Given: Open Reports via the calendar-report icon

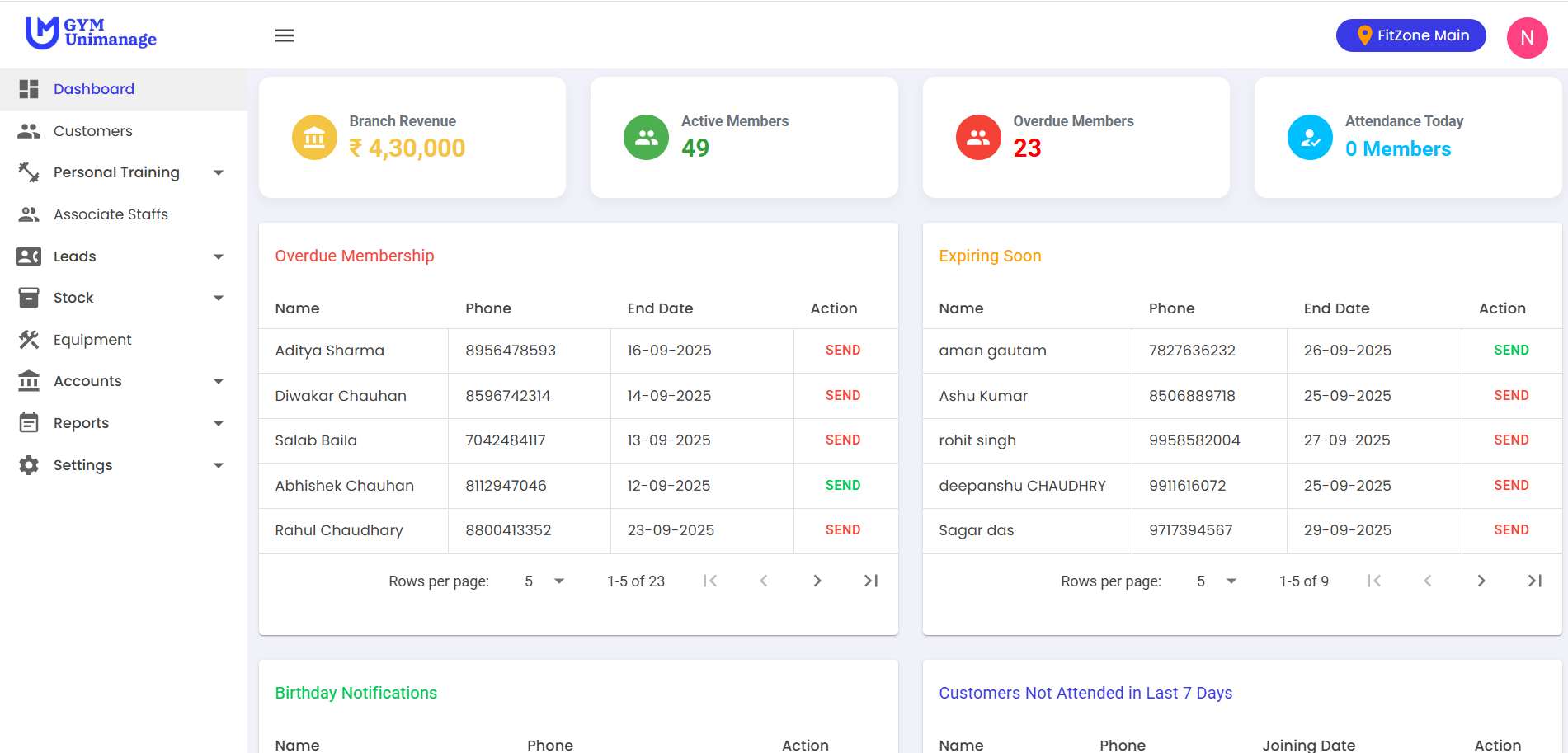Looking at the screenshot, I should pos(30,422).
